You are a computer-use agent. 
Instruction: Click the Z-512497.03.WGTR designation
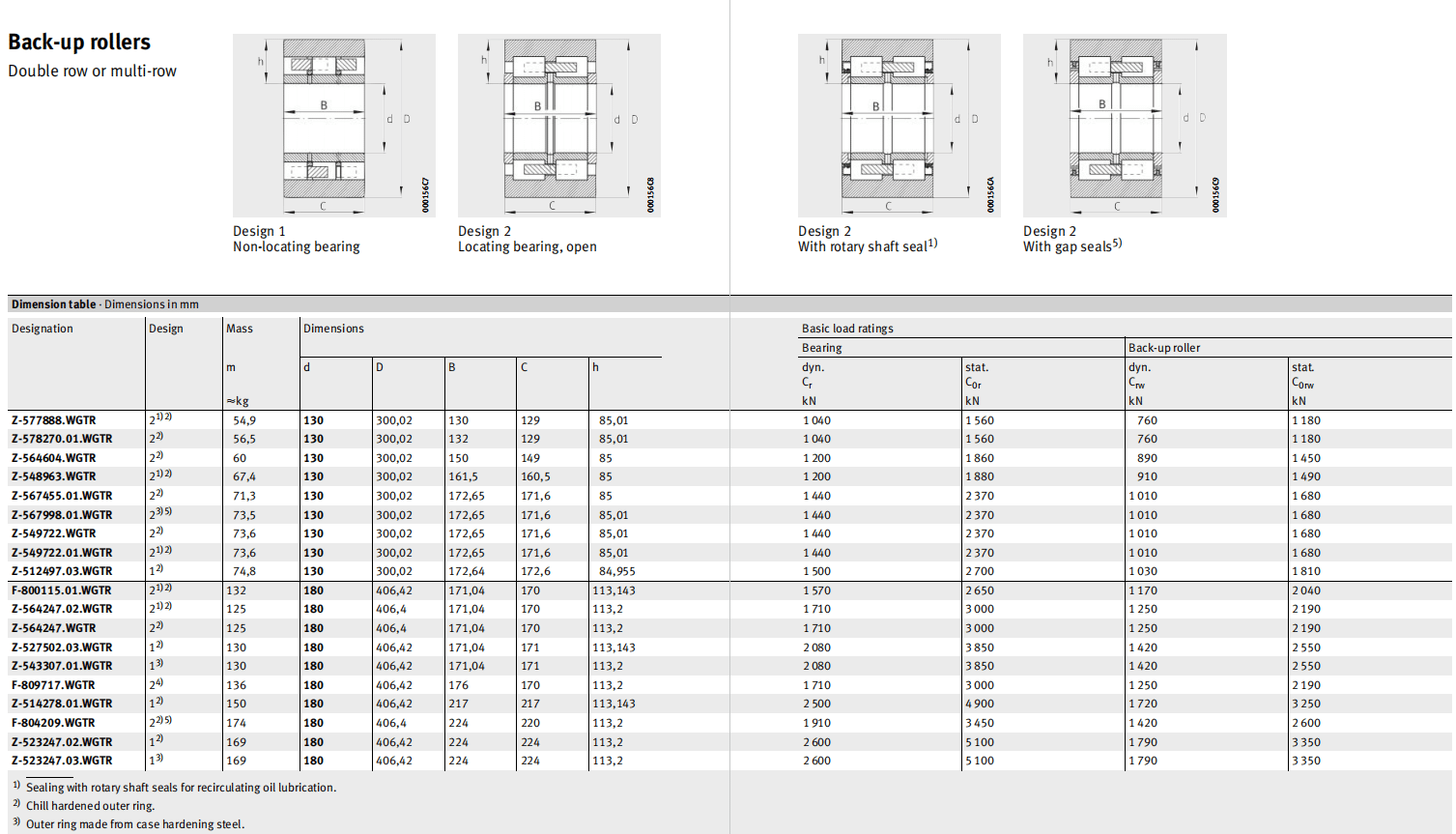point(62,571)
